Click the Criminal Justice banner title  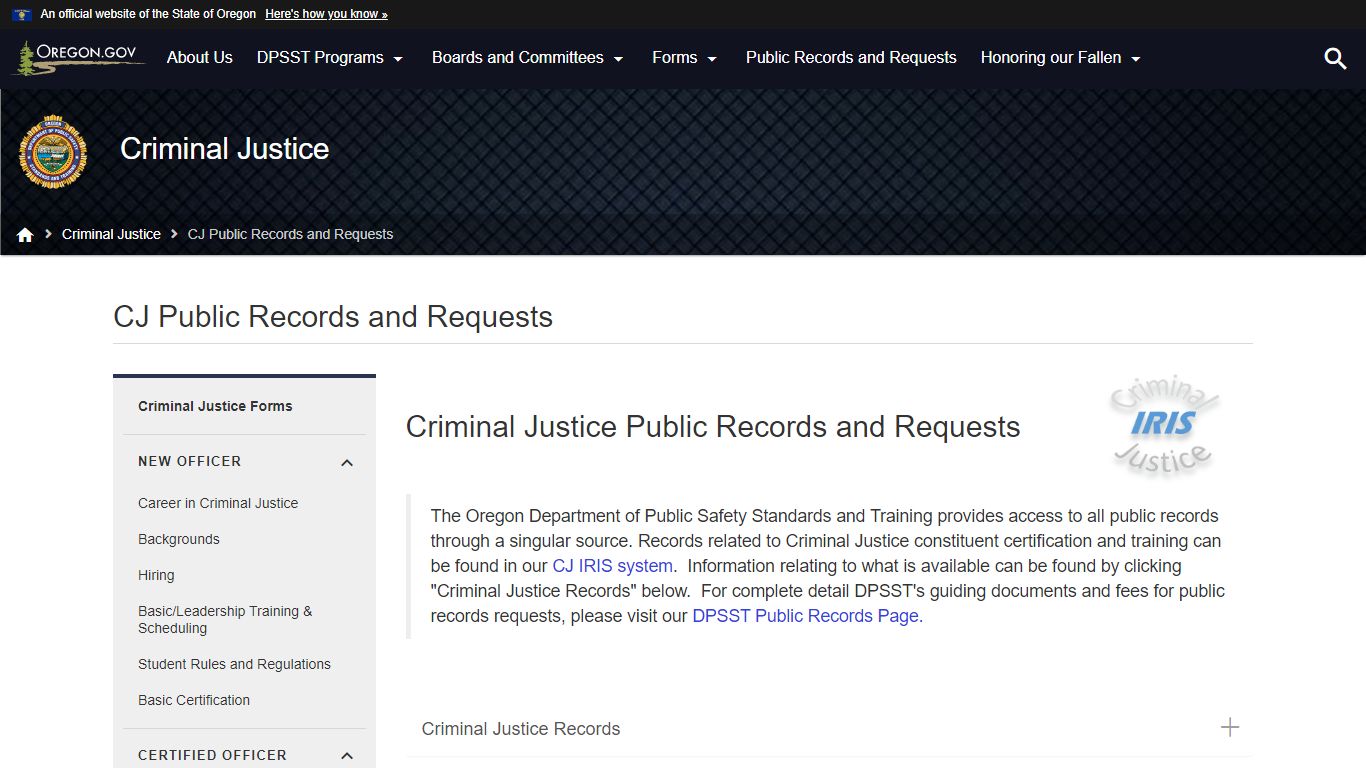tap(225, 149)
